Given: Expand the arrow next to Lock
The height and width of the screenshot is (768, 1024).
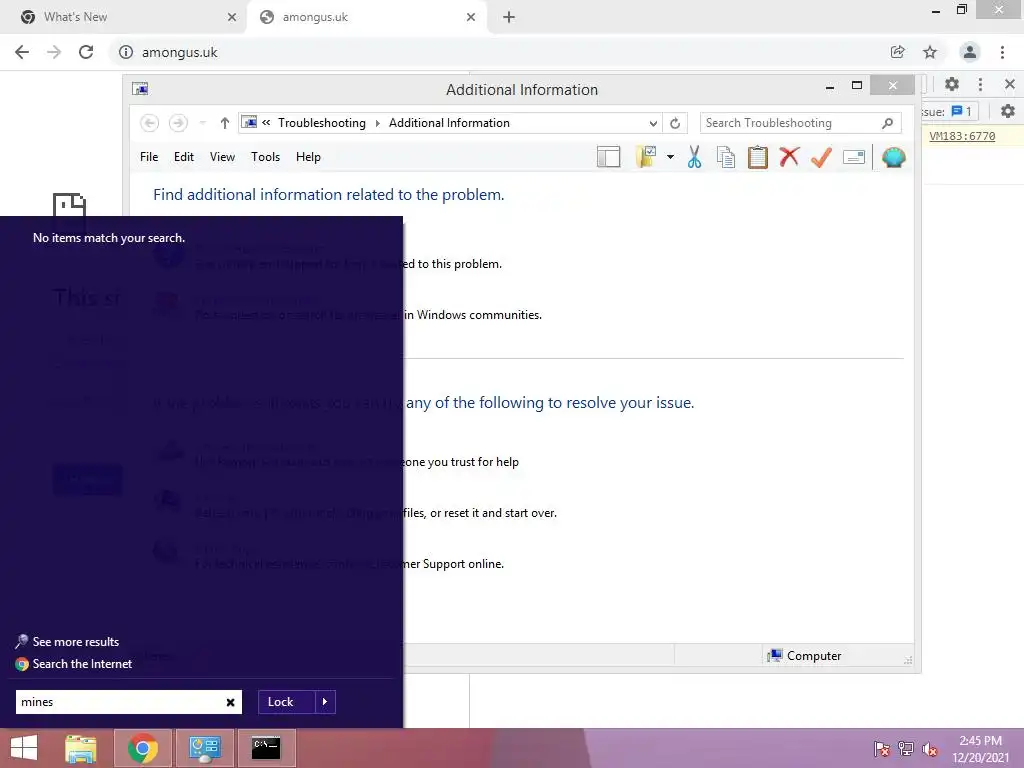Looking at the screenshot, I should pos(325,702).
